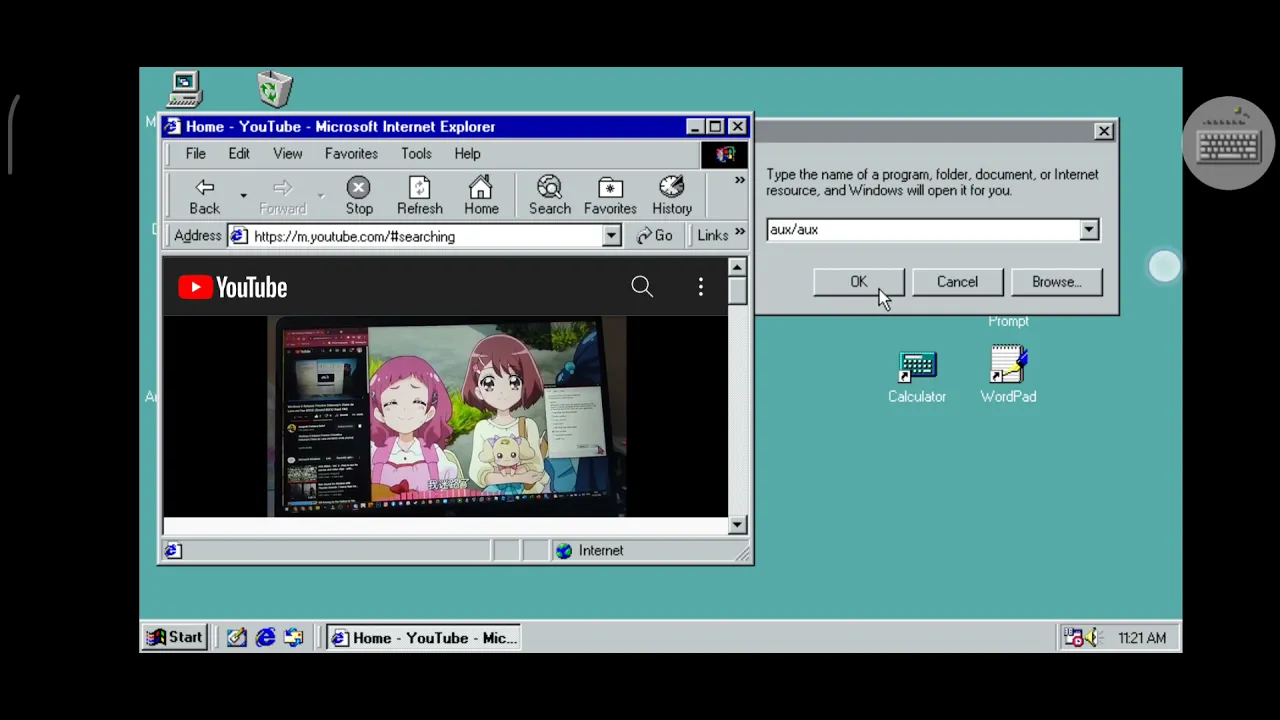
Task: Open the Start menu
Action: (175, 638)
